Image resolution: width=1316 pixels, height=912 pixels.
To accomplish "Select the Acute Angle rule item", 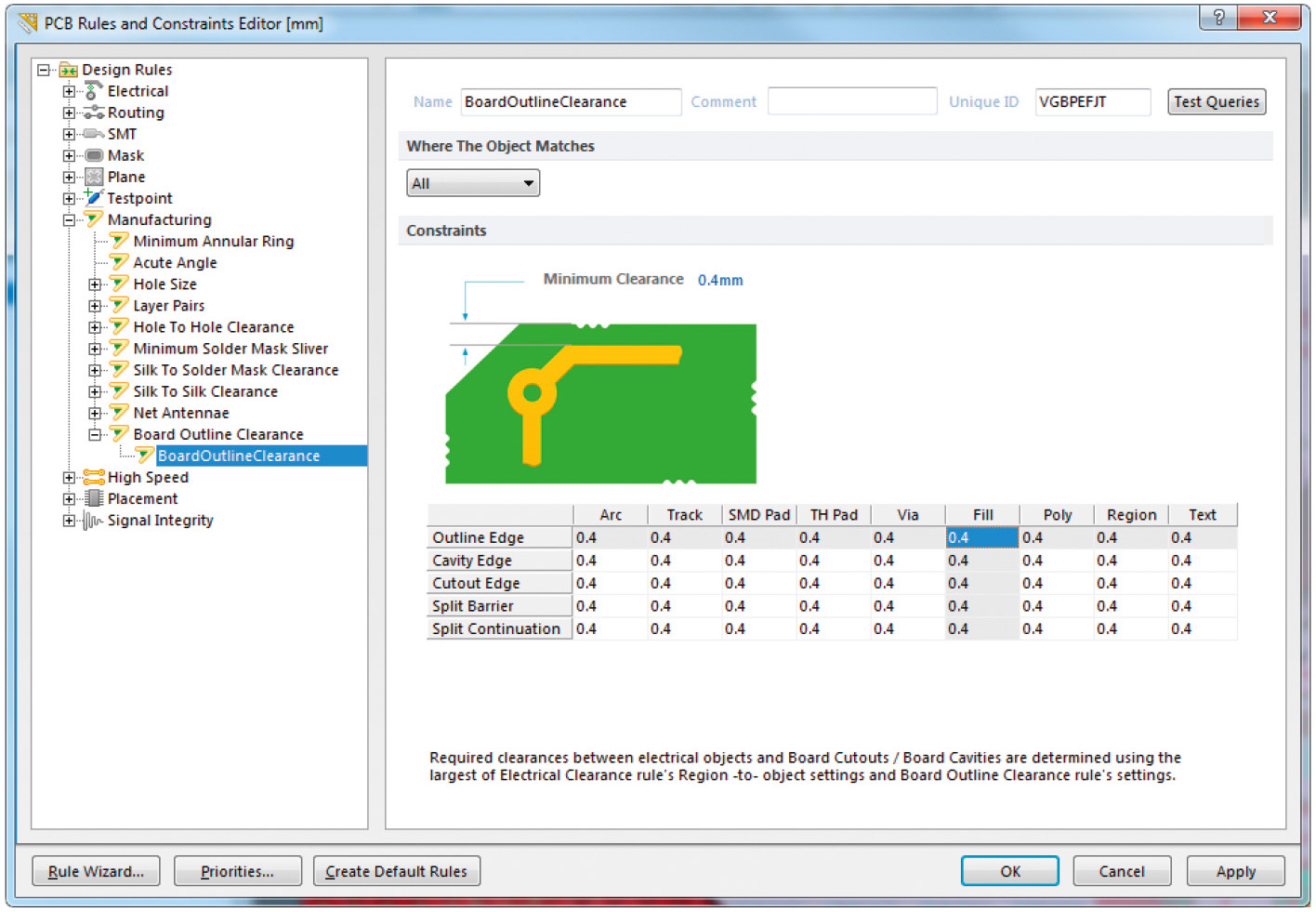I will pyautogui.click(x=175, y=263).
